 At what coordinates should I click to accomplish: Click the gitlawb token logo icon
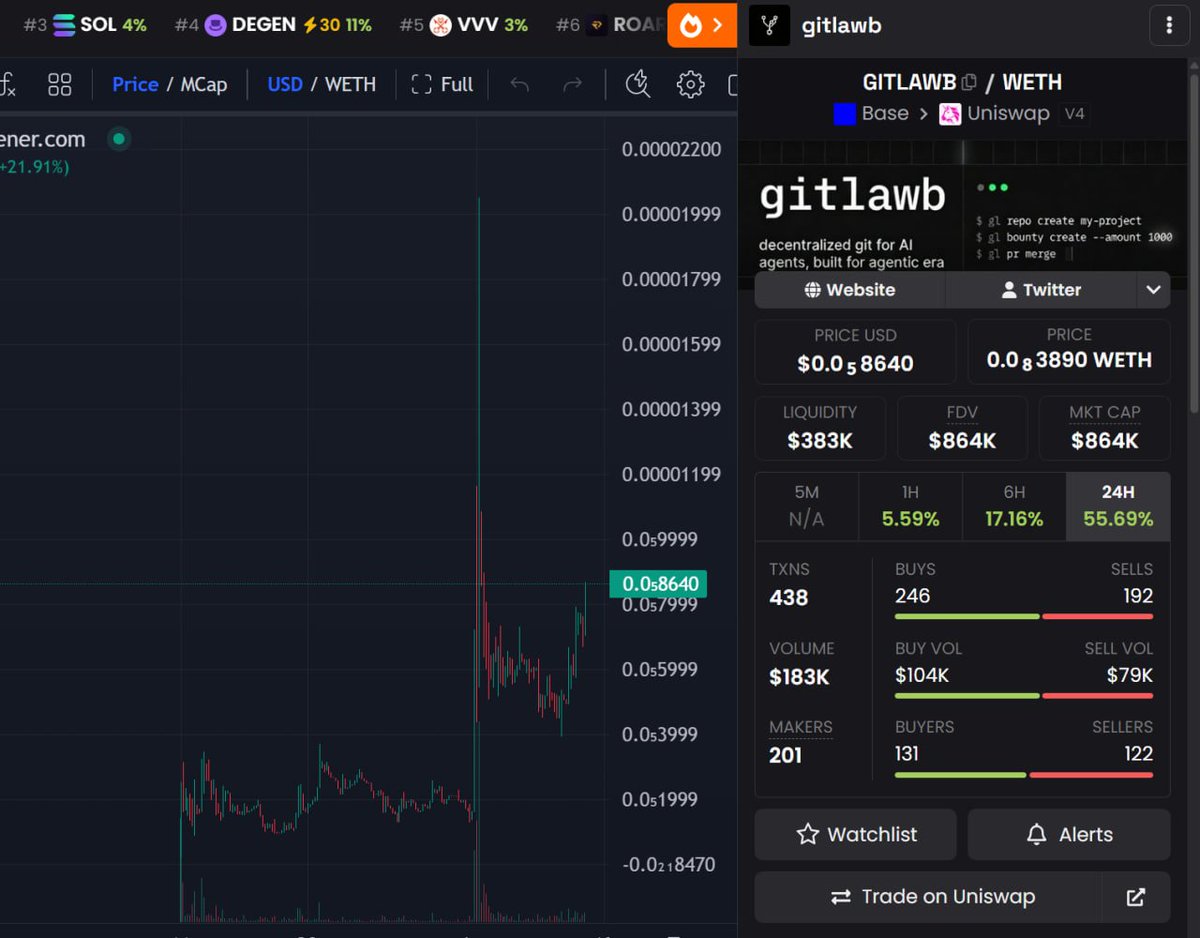coord(769,26)
